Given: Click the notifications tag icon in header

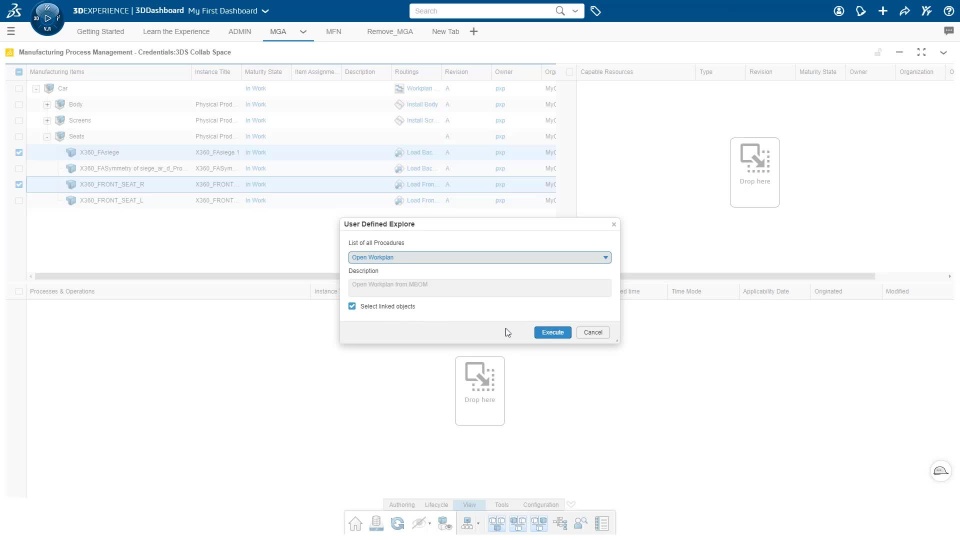Looking at the screenshot, I should coord(861,11).
